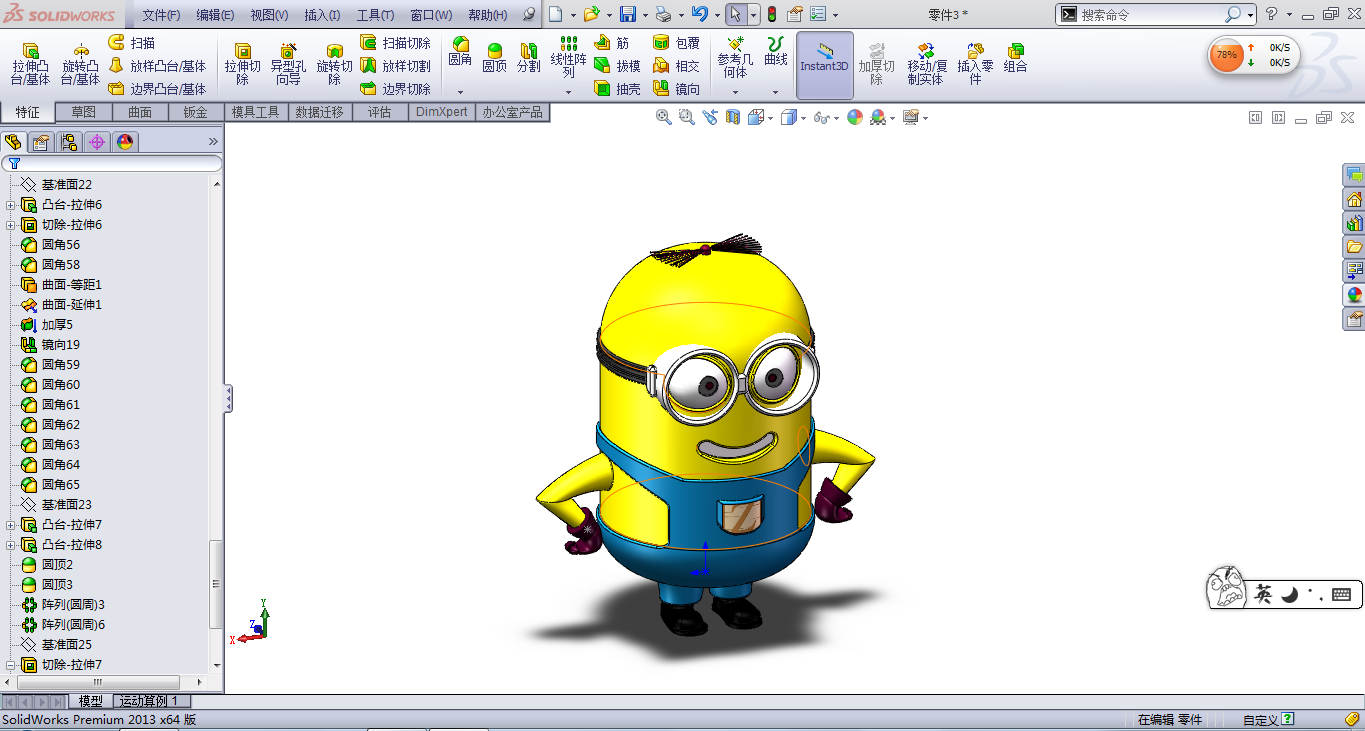This screenshot has height=731, width=1365.
Task: Expand the 凸台-拉伸7 tree node
Action: coord(11,525)
